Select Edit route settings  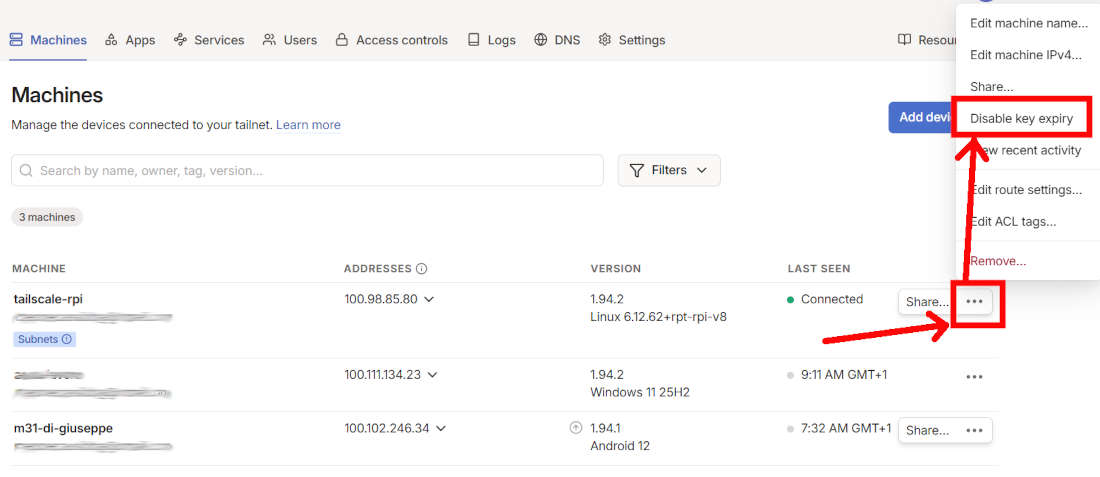pyautogui.click(x=1028, y=190)
